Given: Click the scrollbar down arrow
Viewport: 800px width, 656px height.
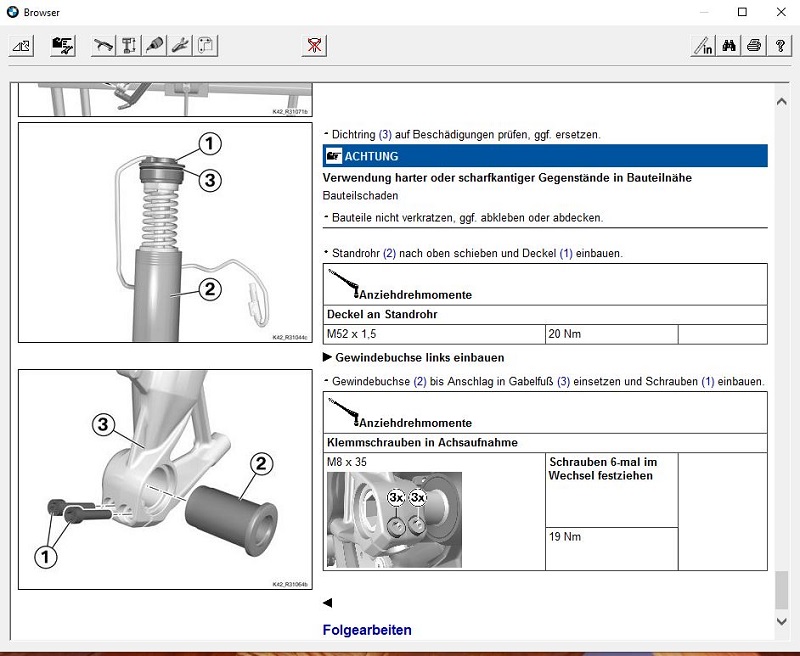Looking at the screenshot, I should pos(782,621).
